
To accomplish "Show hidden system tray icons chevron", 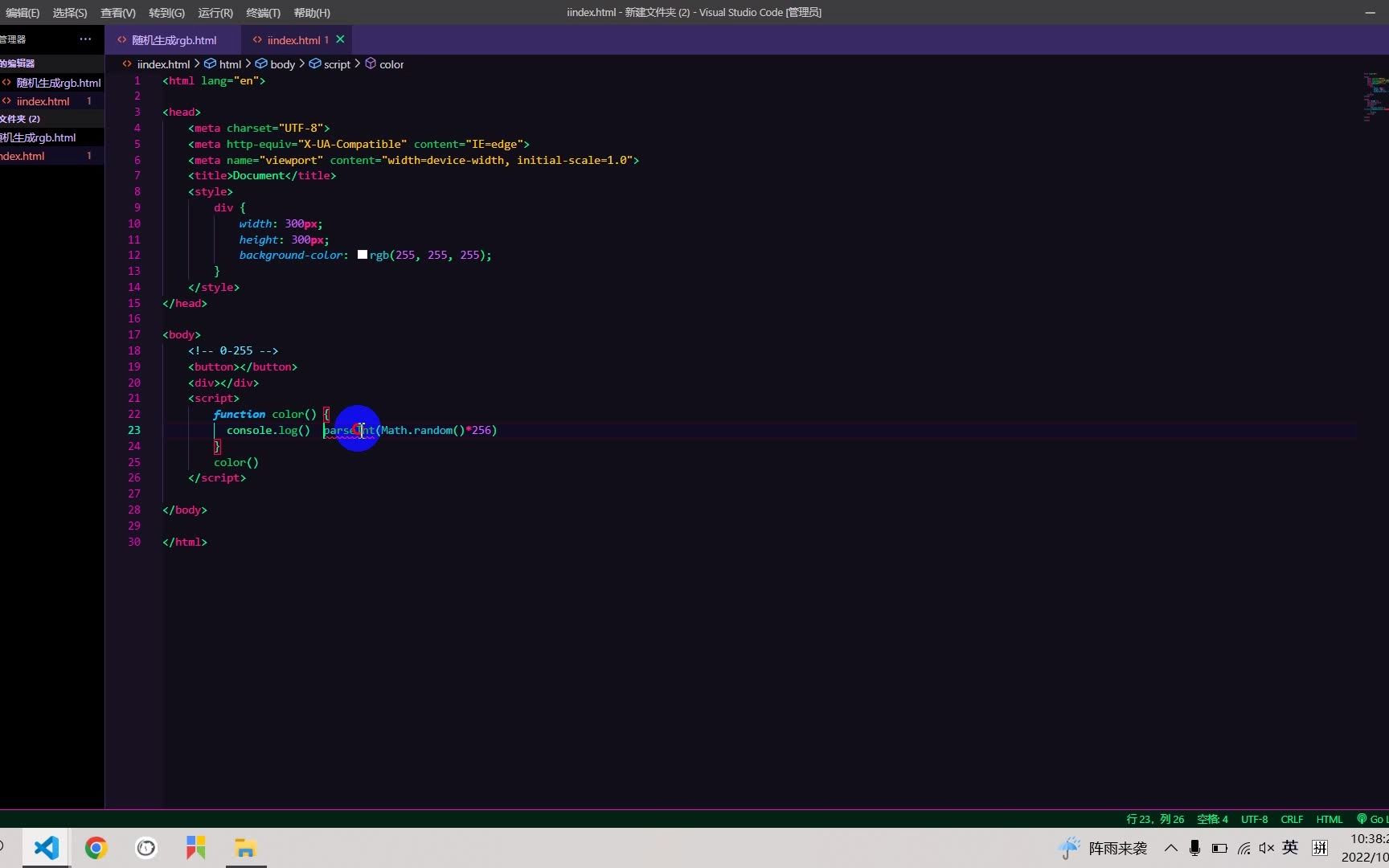I will [1171, 848].
